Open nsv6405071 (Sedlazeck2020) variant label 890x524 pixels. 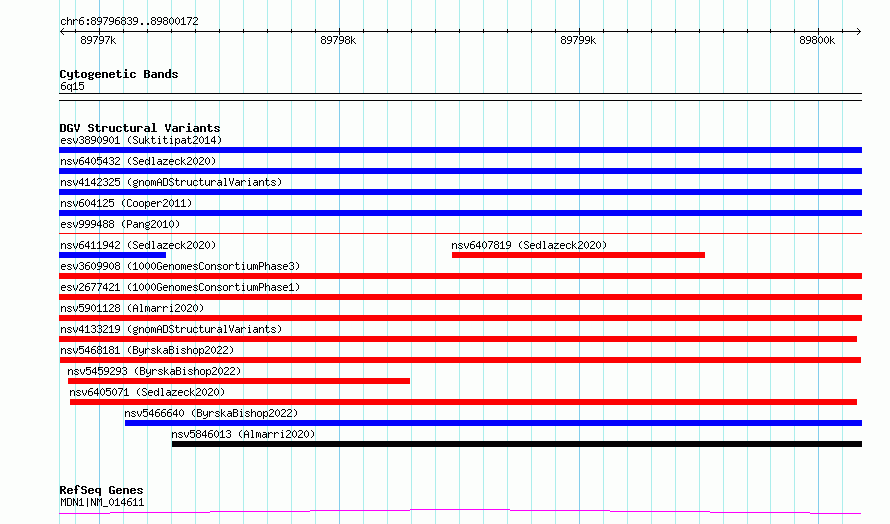(147, 392)
